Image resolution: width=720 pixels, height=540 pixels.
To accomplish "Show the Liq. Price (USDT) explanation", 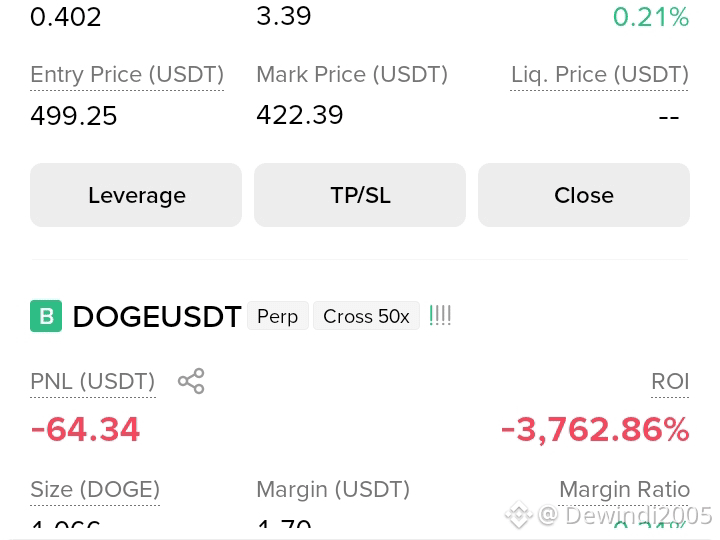I will click(x=600, y=75).
